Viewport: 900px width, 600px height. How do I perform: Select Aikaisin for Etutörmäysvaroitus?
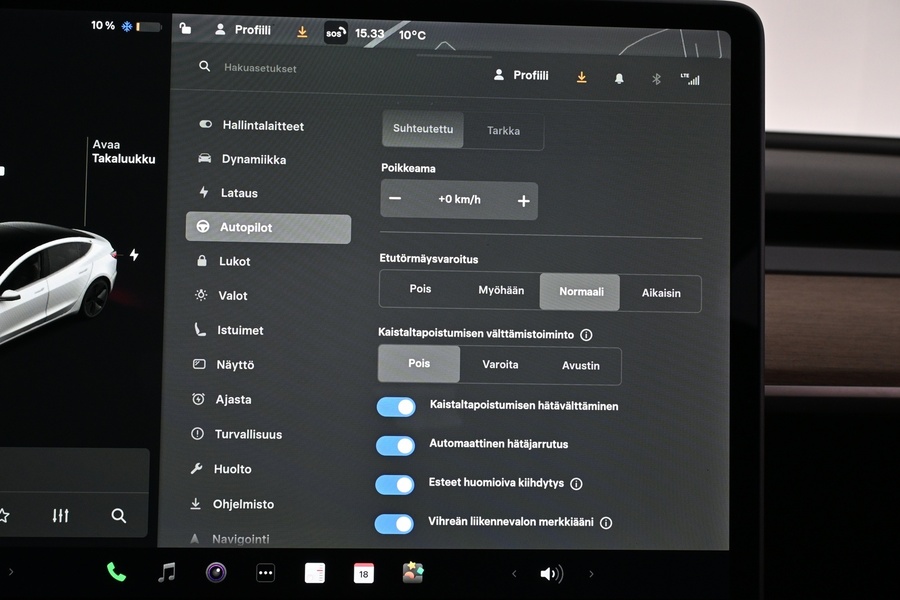point(661,293)
